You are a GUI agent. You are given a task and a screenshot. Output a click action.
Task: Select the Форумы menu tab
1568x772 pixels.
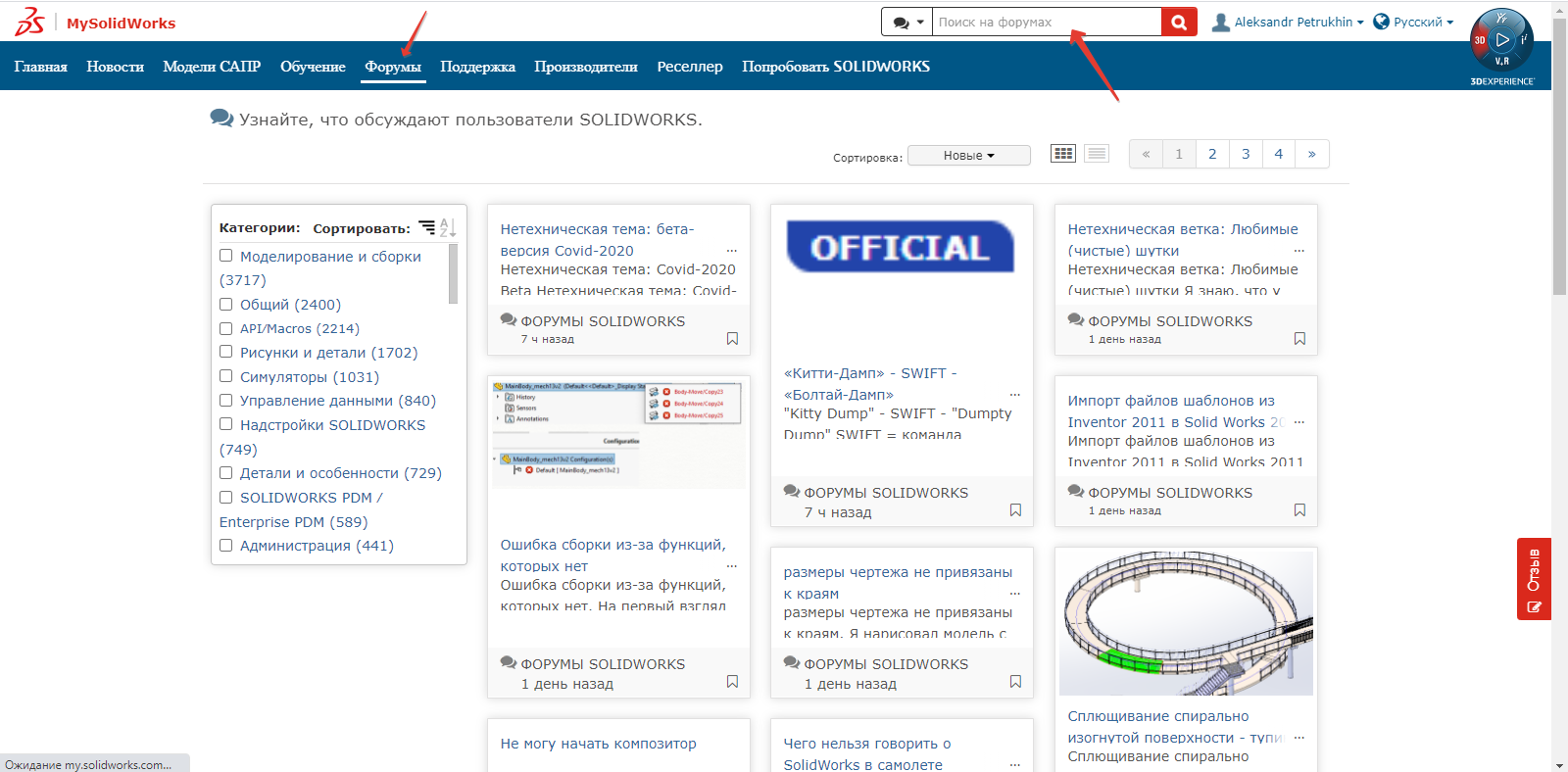click(393, 67)
